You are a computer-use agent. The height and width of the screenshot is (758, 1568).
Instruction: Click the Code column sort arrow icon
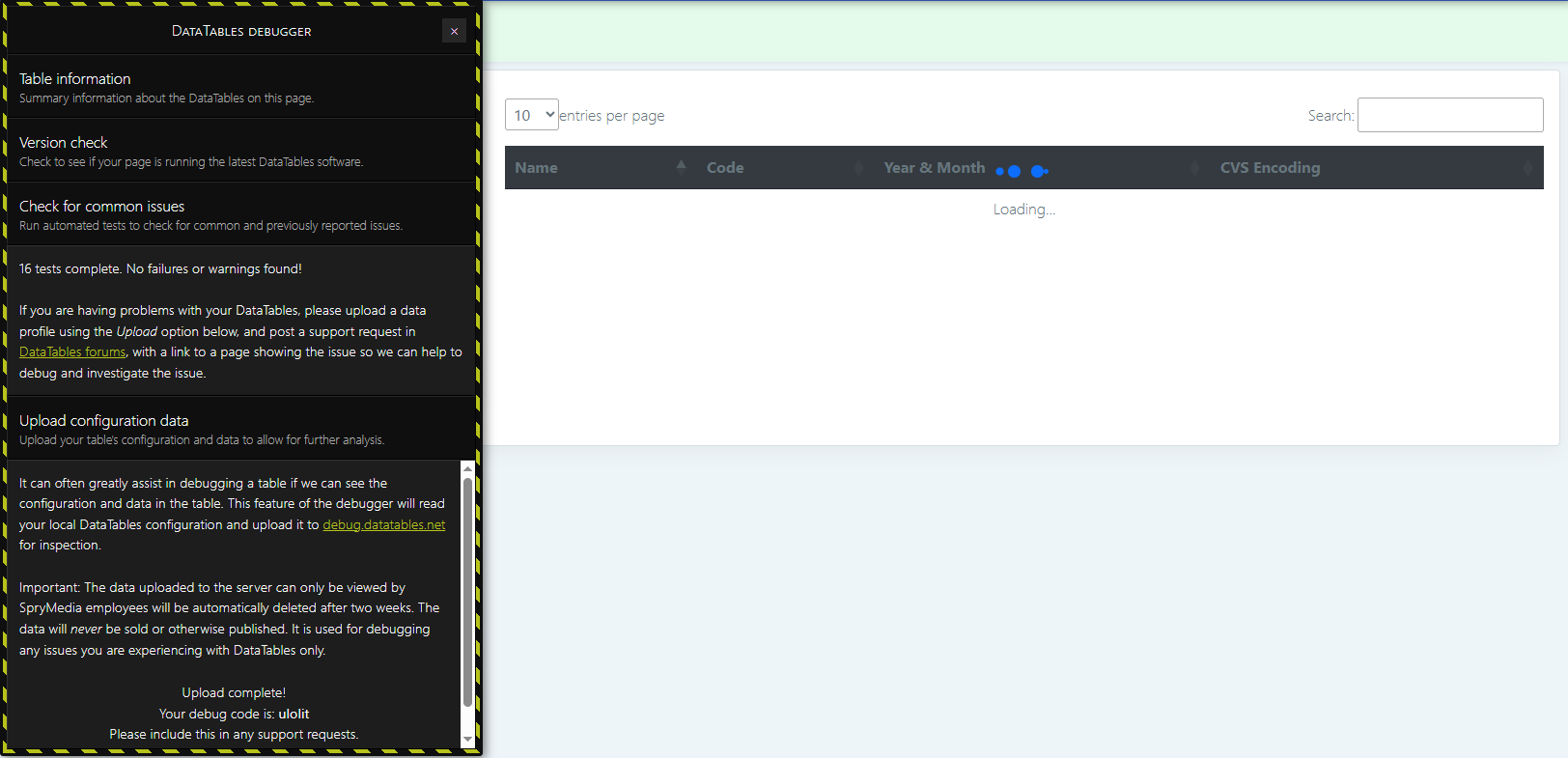click(858, 168)
